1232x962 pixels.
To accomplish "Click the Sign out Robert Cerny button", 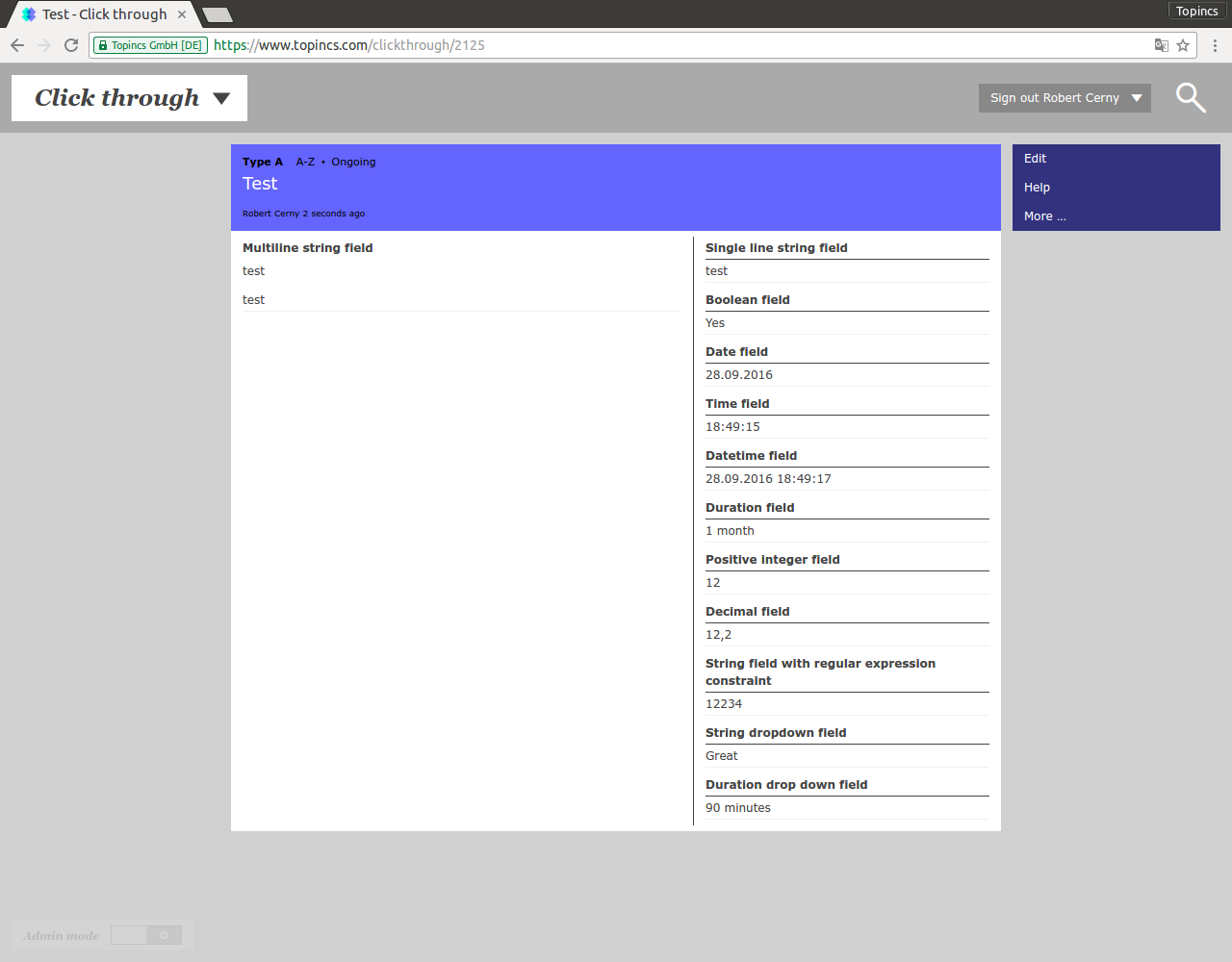I will 1054,98.
